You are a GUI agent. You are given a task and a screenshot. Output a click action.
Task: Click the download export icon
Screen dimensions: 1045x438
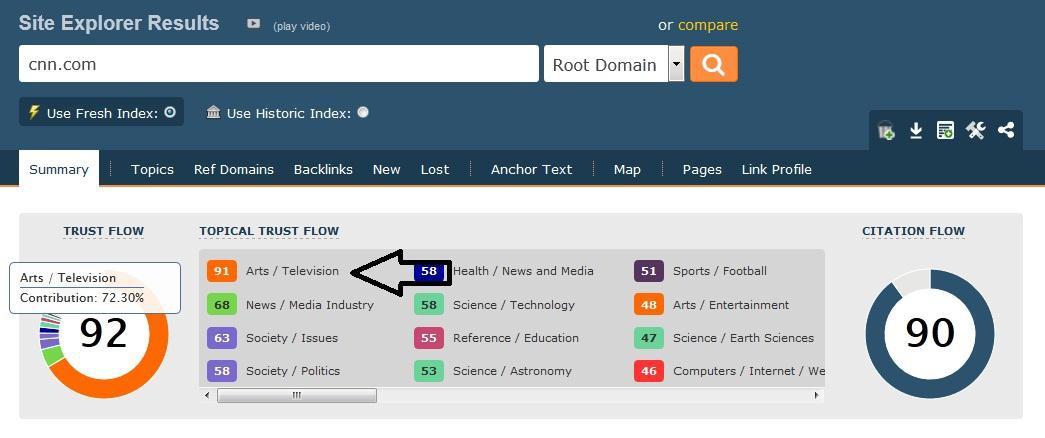point(916,131)
